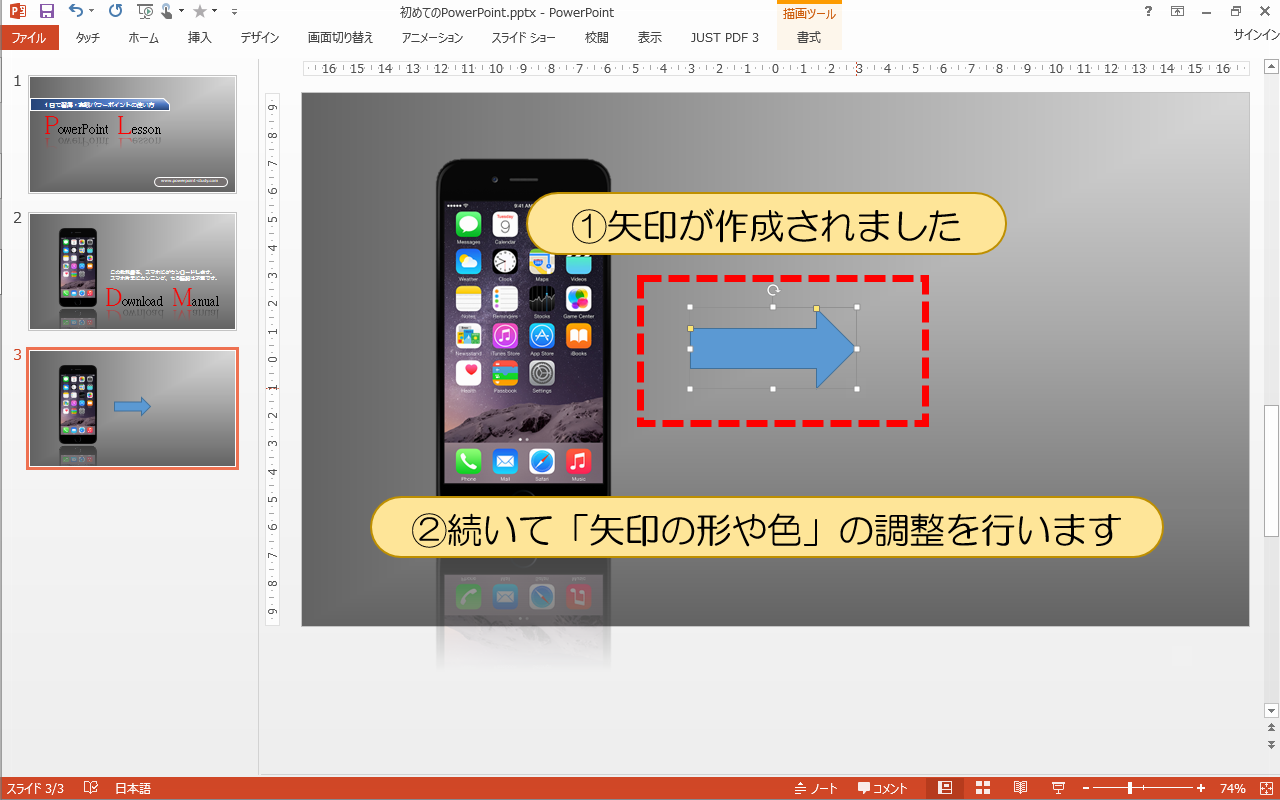
Task: Toggle the コメント comments pane button
Action: (882, 789)
